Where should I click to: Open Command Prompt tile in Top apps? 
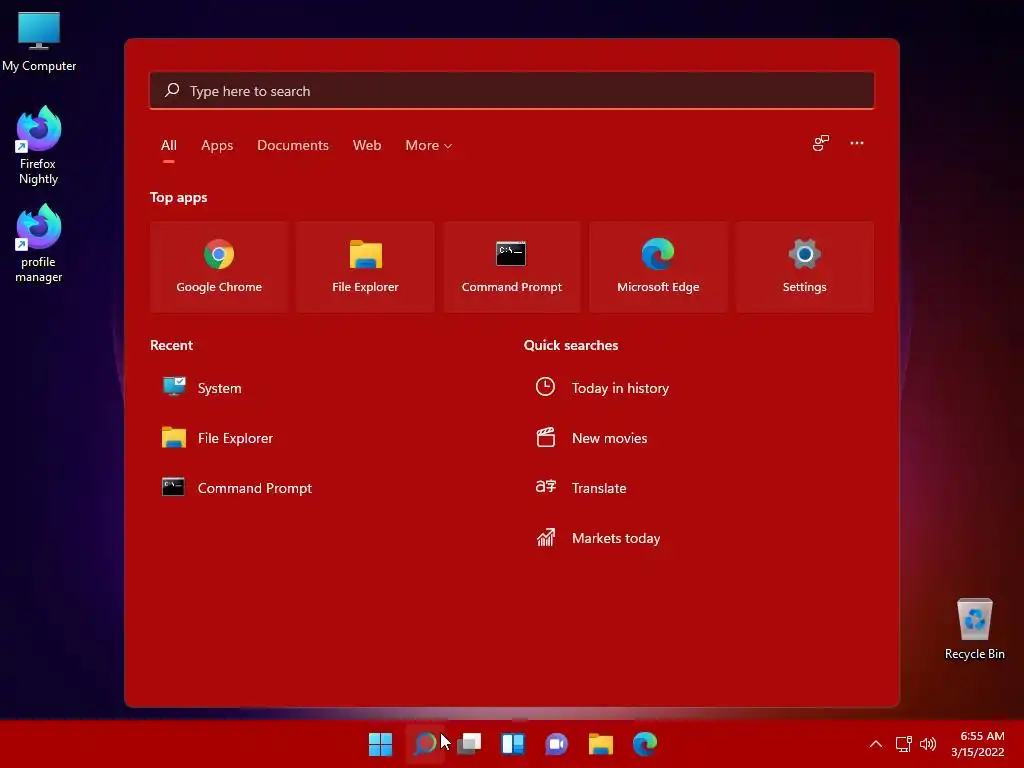click(511, 266)
